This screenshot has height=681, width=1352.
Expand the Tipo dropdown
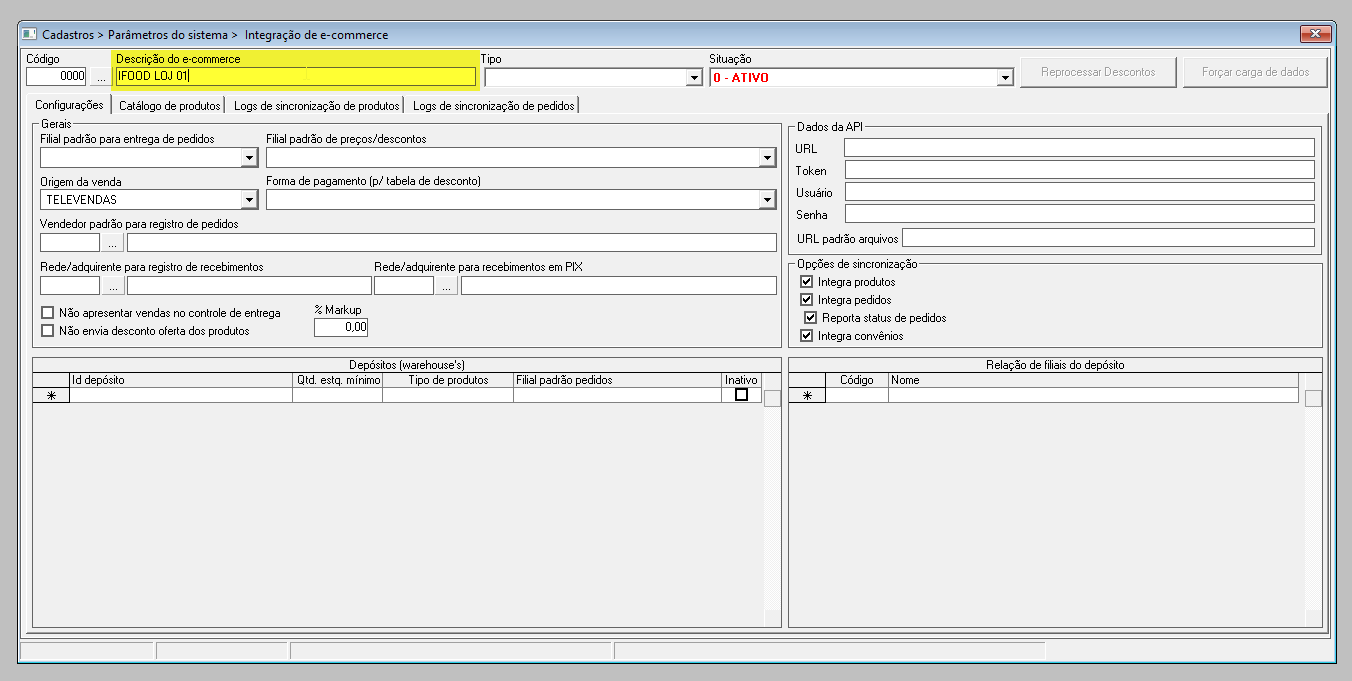[x=694, y=77]
